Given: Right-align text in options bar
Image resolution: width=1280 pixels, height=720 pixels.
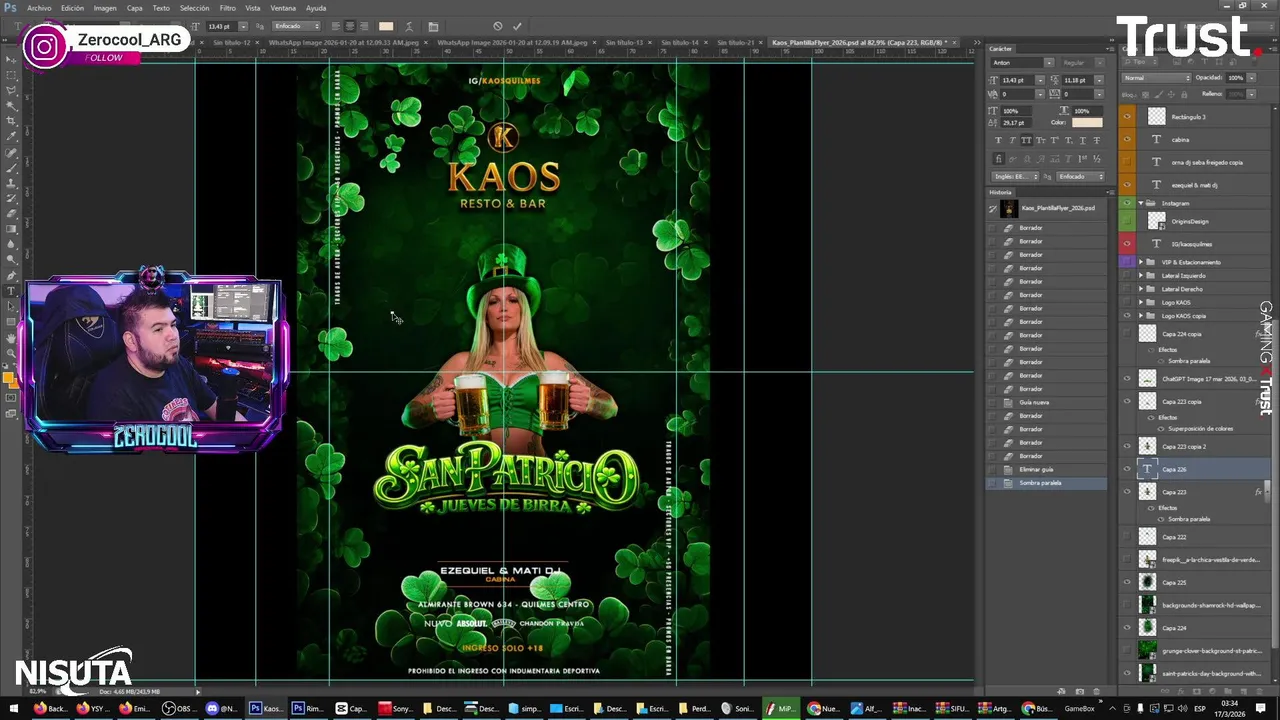Looking at the screenshot, I should [x=364, y=26].
